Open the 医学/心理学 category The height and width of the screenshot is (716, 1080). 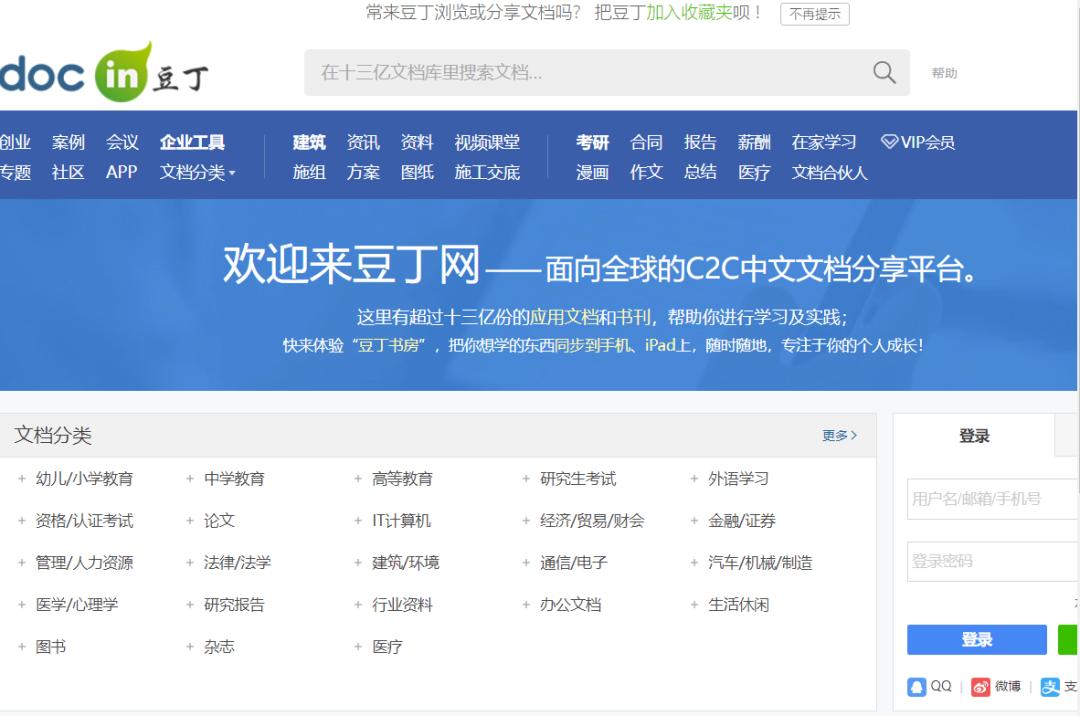tap(77, 604)
